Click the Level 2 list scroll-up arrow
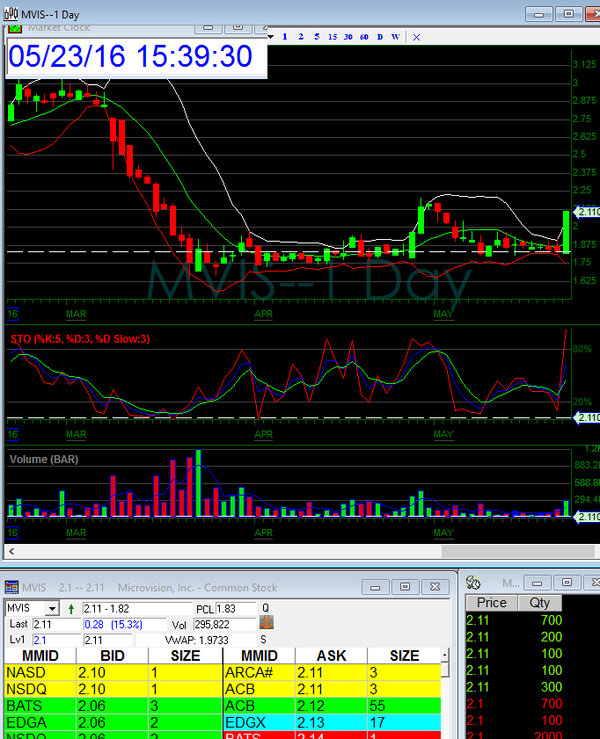 (x=443, y=655)
